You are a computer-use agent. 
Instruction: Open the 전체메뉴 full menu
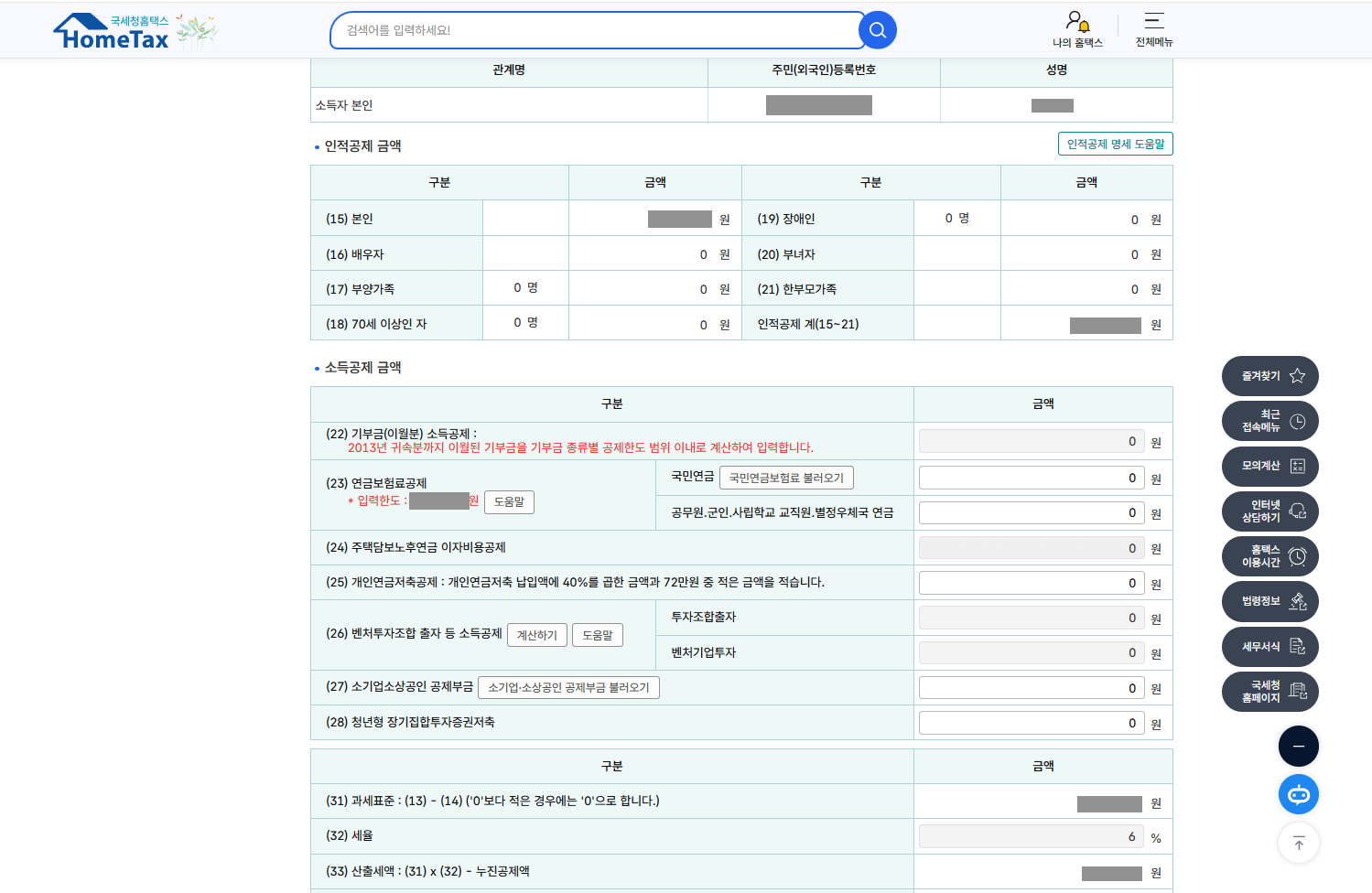tap(1152, 29)
